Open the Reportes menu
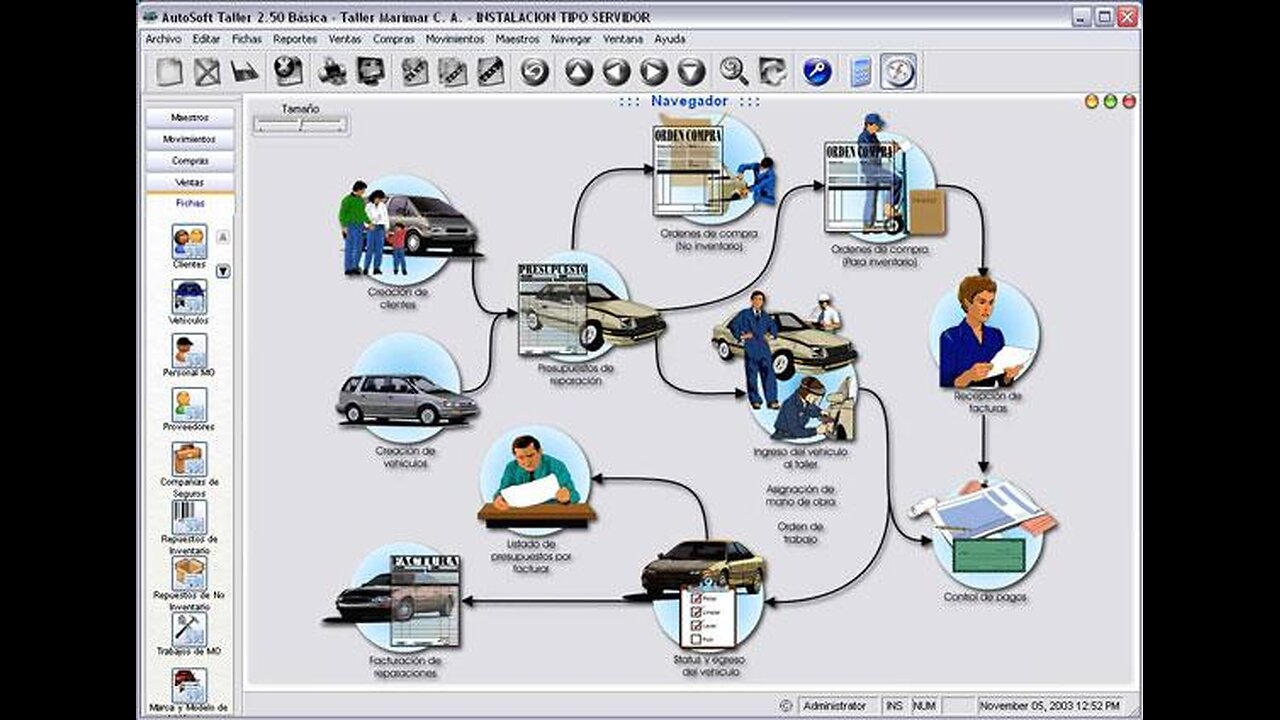 [x=295, y=39]
